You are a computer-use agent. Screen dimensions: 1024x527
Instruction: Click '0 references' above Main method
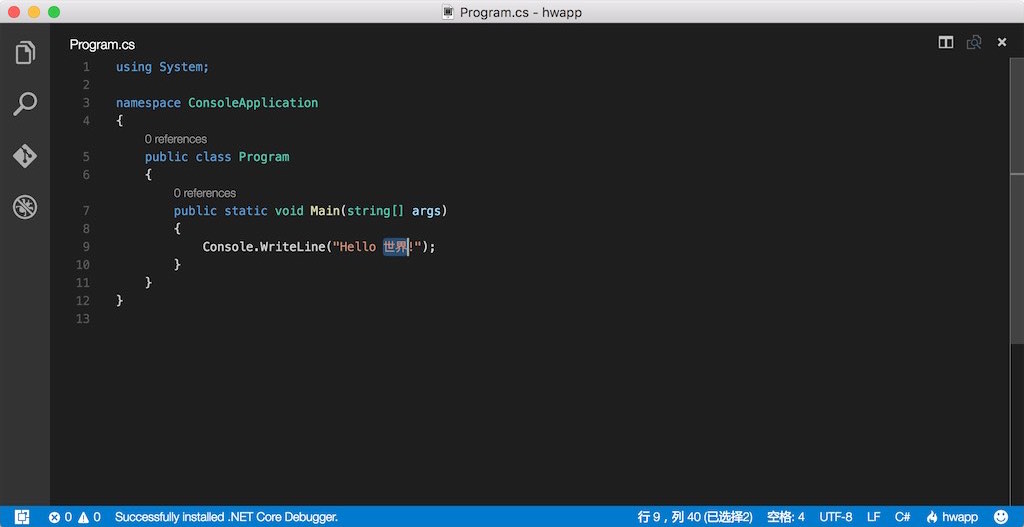204,193
